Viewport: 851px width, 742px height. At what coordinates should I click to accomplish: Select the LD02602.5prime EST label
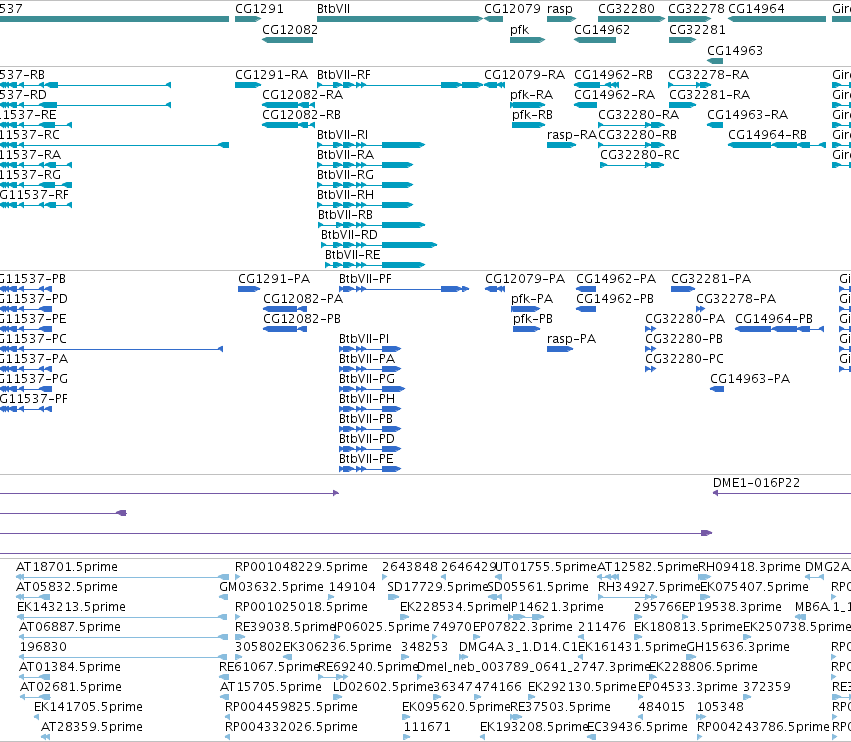(383, 687)
